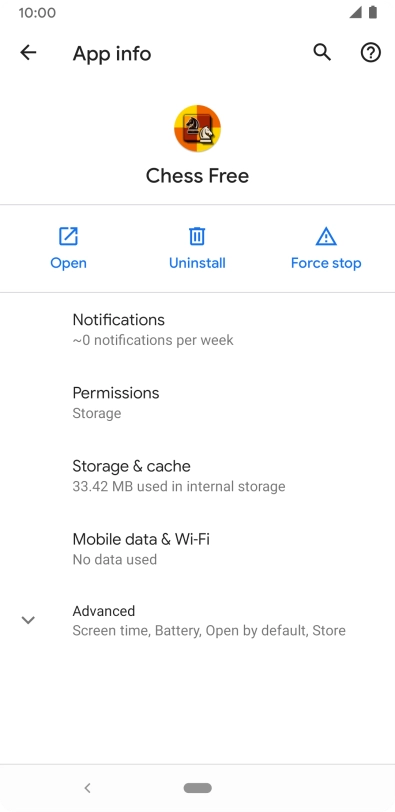Click the Open text label
Image resolution: width=395 pixels, height=812 pixels.
(68, 263)
